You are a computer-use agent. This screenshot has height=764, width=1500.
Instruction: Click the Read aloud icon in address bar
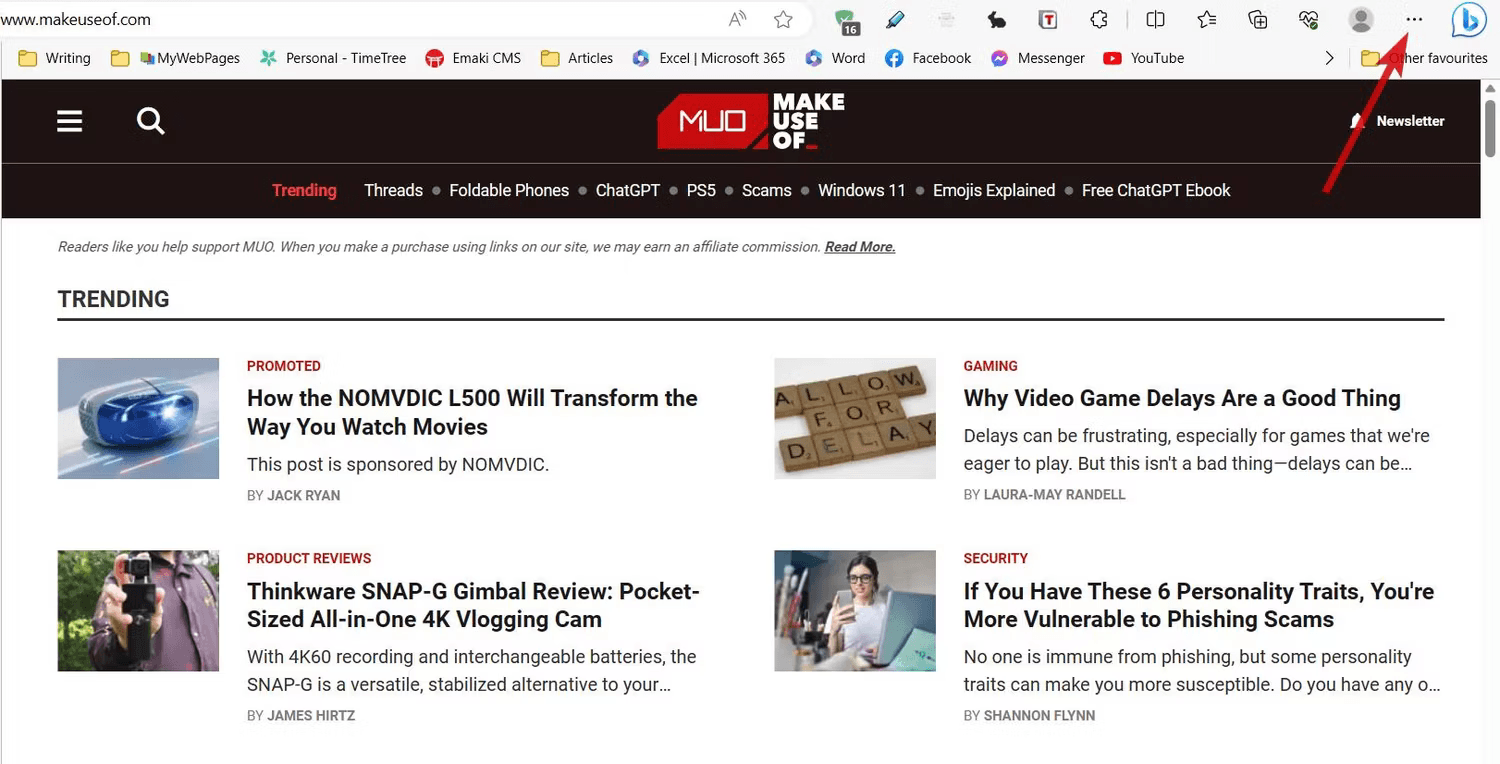[x=738, y=19]
